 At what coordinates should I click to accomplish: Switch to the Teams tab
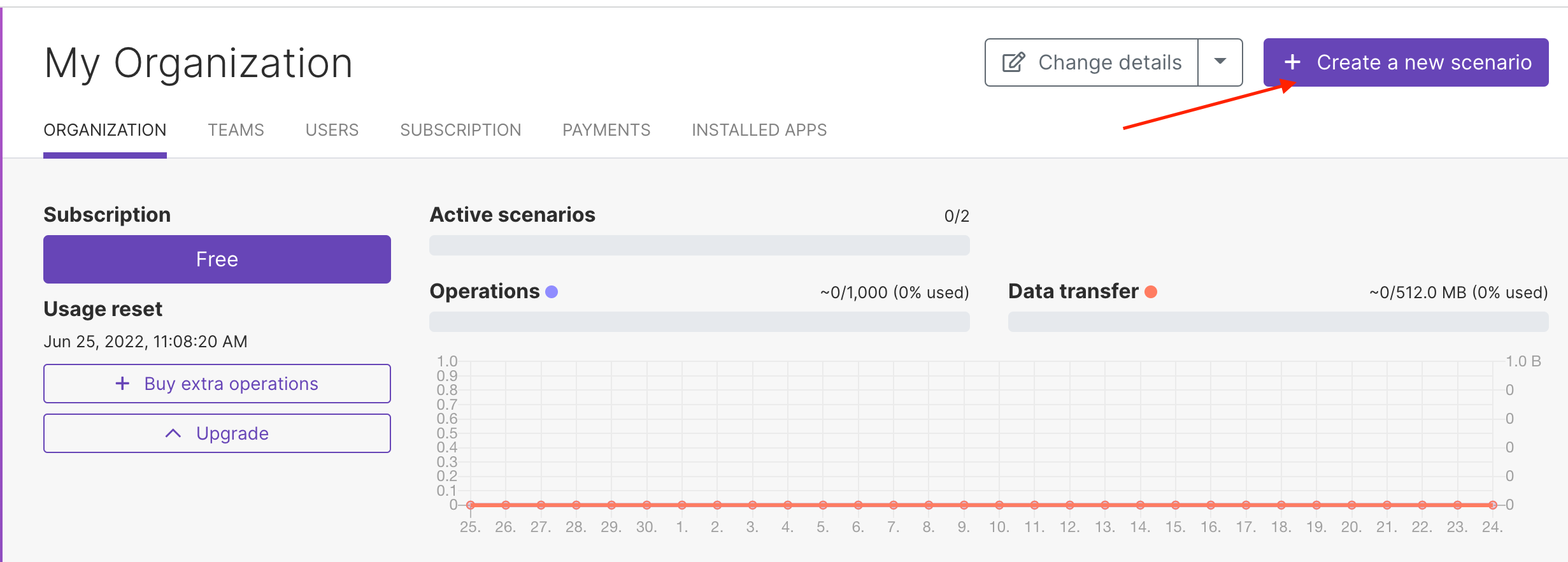(x=236, y=130)
